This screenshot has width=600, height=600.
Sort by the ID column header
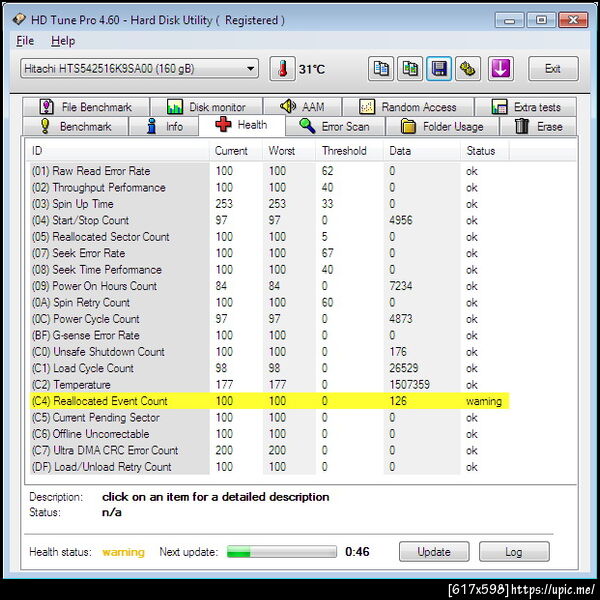118,151
